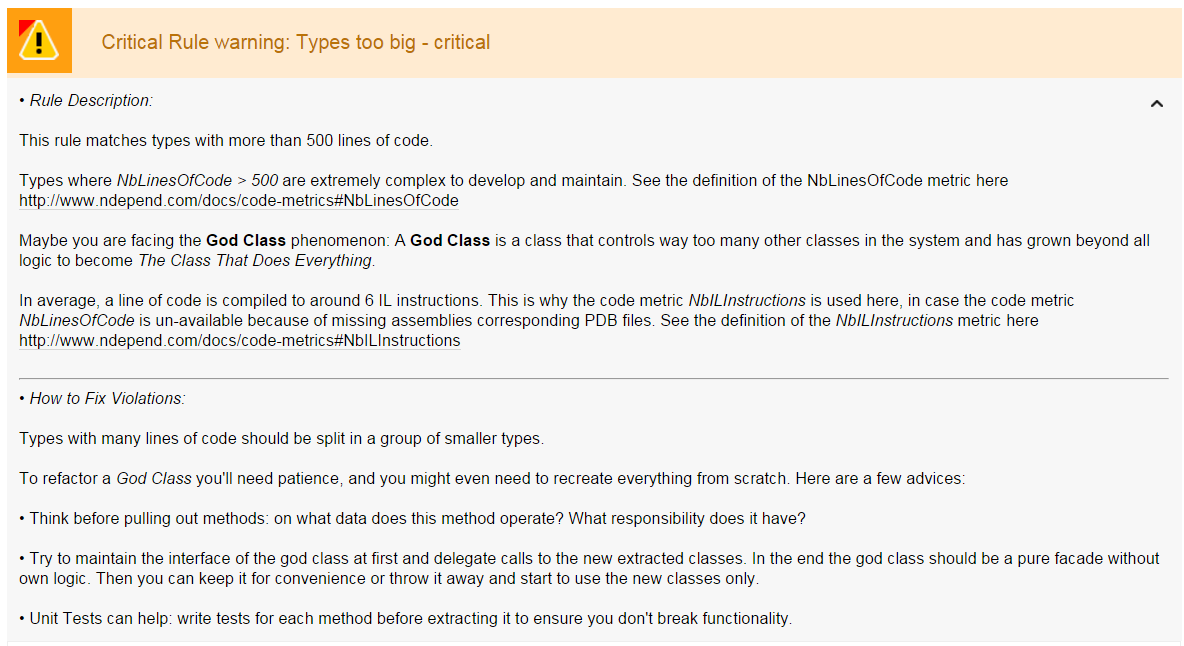
Task: Click the red corner flag on the warning icon
Action: pyautogui.click(x=24, y=26)
